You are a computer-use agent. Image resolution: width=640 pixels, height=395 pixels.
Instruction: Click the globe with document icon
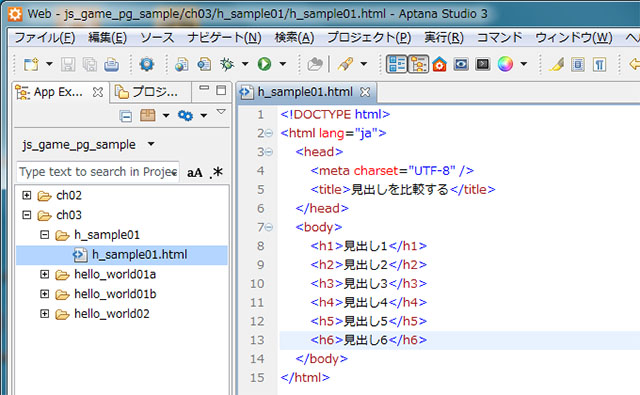click(x=182, y=64)
